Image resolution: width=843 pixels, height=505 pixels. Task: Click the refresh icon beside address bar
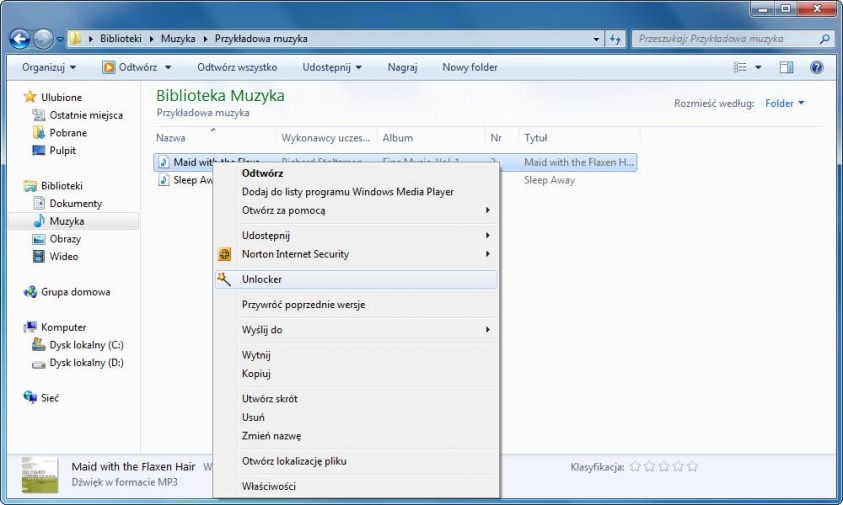[614, 39]
